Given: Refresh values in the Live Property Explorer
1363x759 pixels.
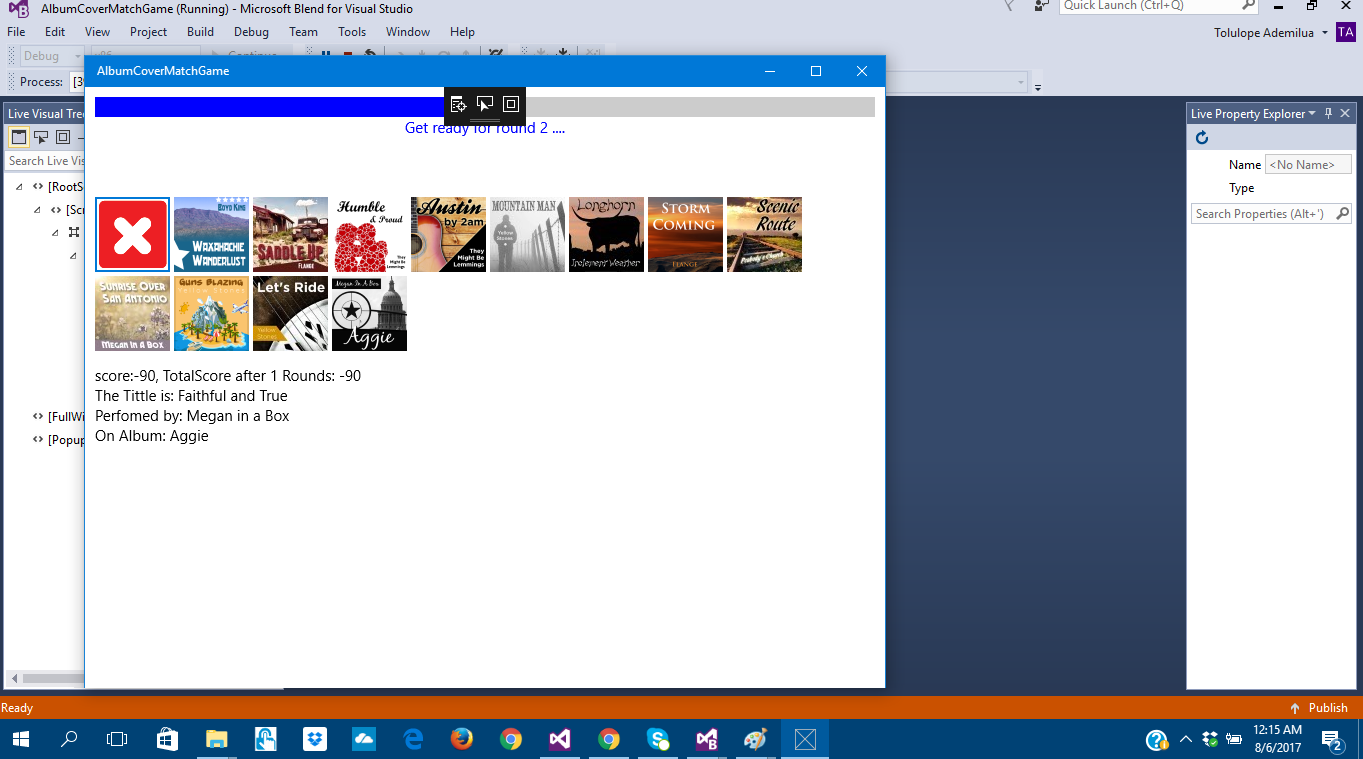Looking at the screenshot, I should click(x=1201, y=138).
